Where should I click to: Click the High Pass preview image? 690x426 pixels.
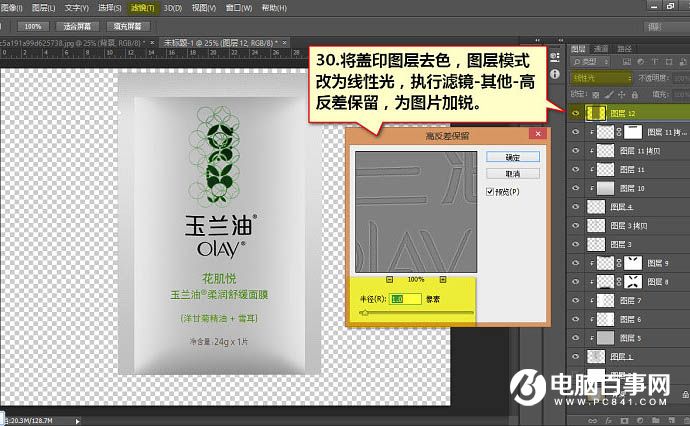[416, 212]
